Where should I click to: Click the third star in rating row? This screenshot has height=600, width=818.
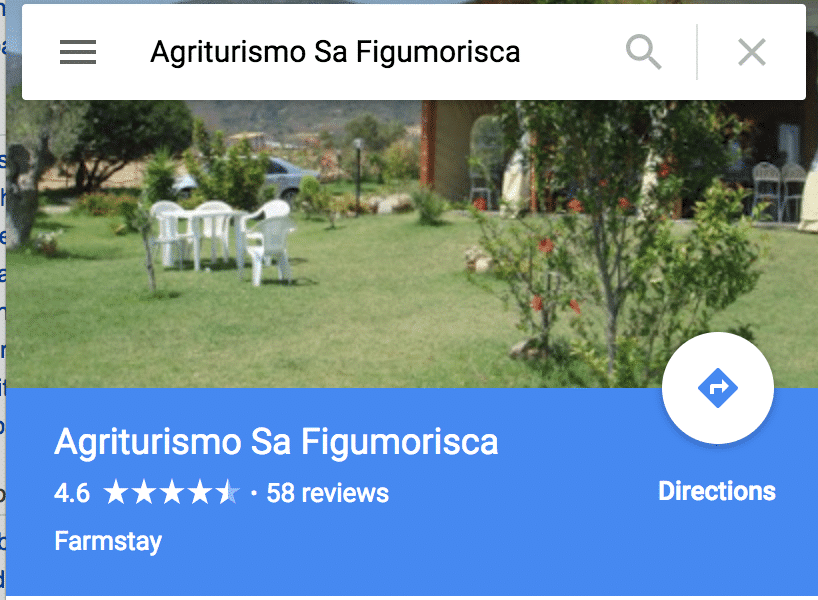(172, 493)
